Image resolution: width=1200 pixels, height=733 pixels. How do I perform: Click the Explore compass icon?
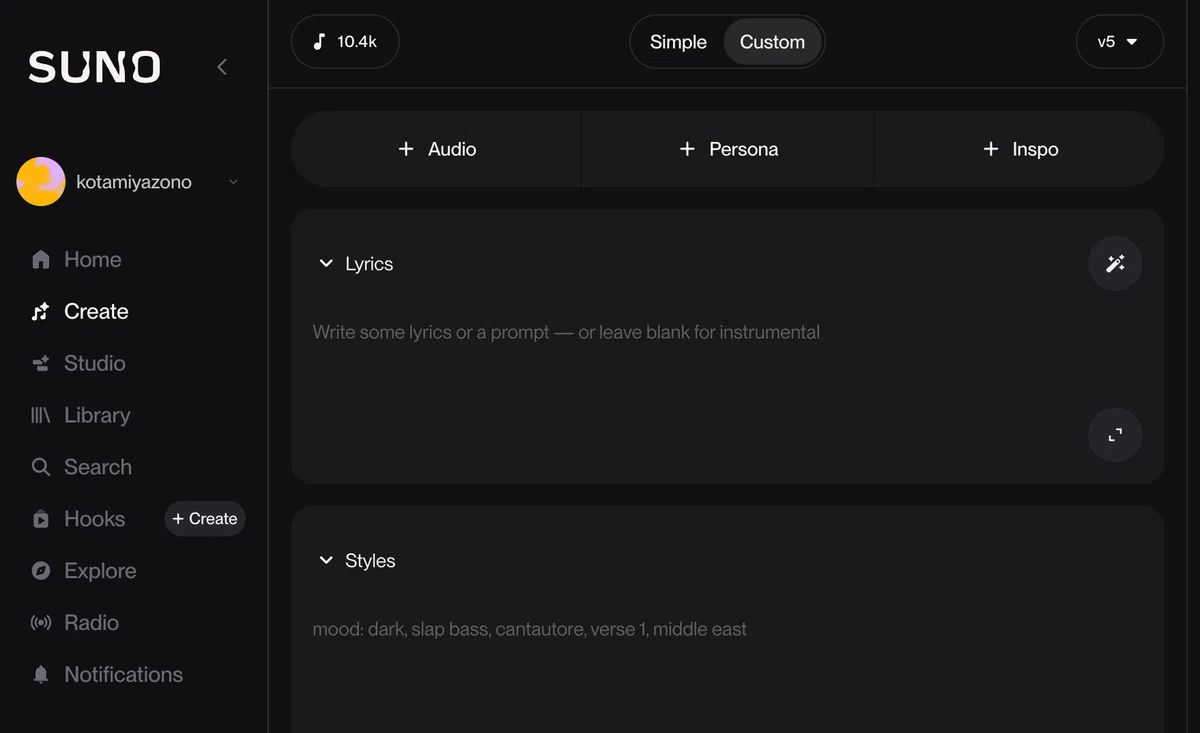41,571
